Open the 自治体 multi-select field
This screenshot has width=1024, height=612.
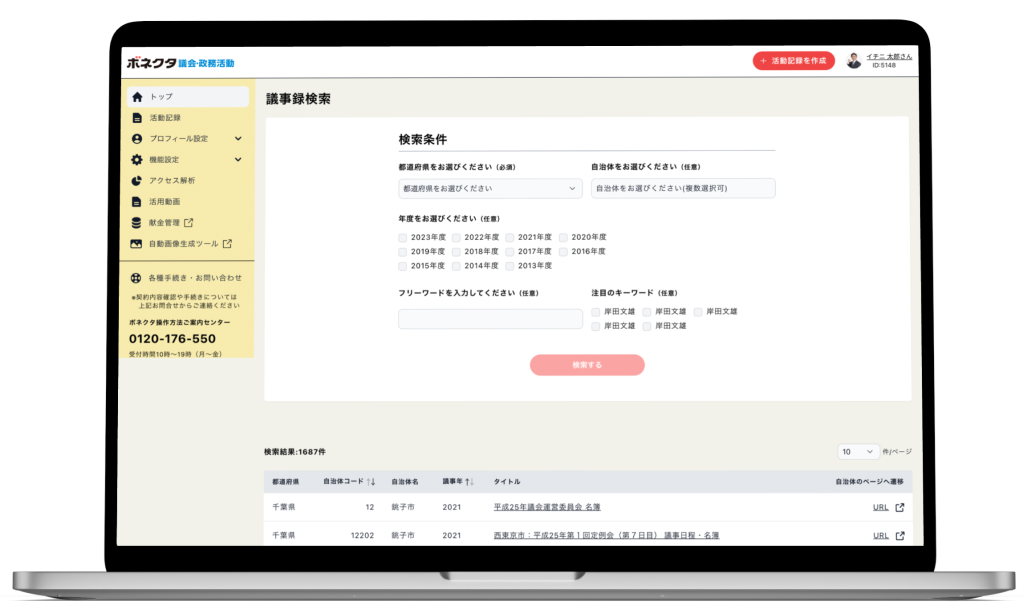click(x=683, y=188)
